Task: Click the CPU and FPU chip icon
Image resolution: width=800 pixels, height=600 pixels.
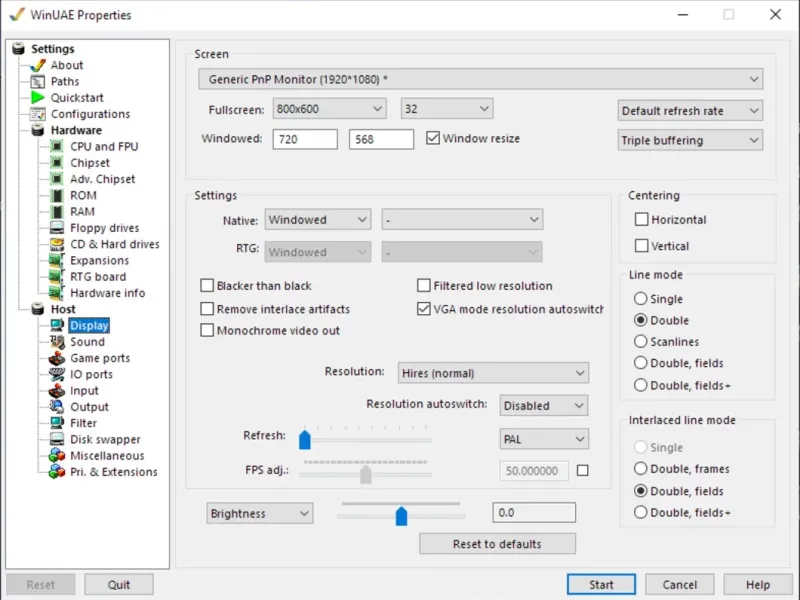Action: pyautogui.click(x=57, y=146)
